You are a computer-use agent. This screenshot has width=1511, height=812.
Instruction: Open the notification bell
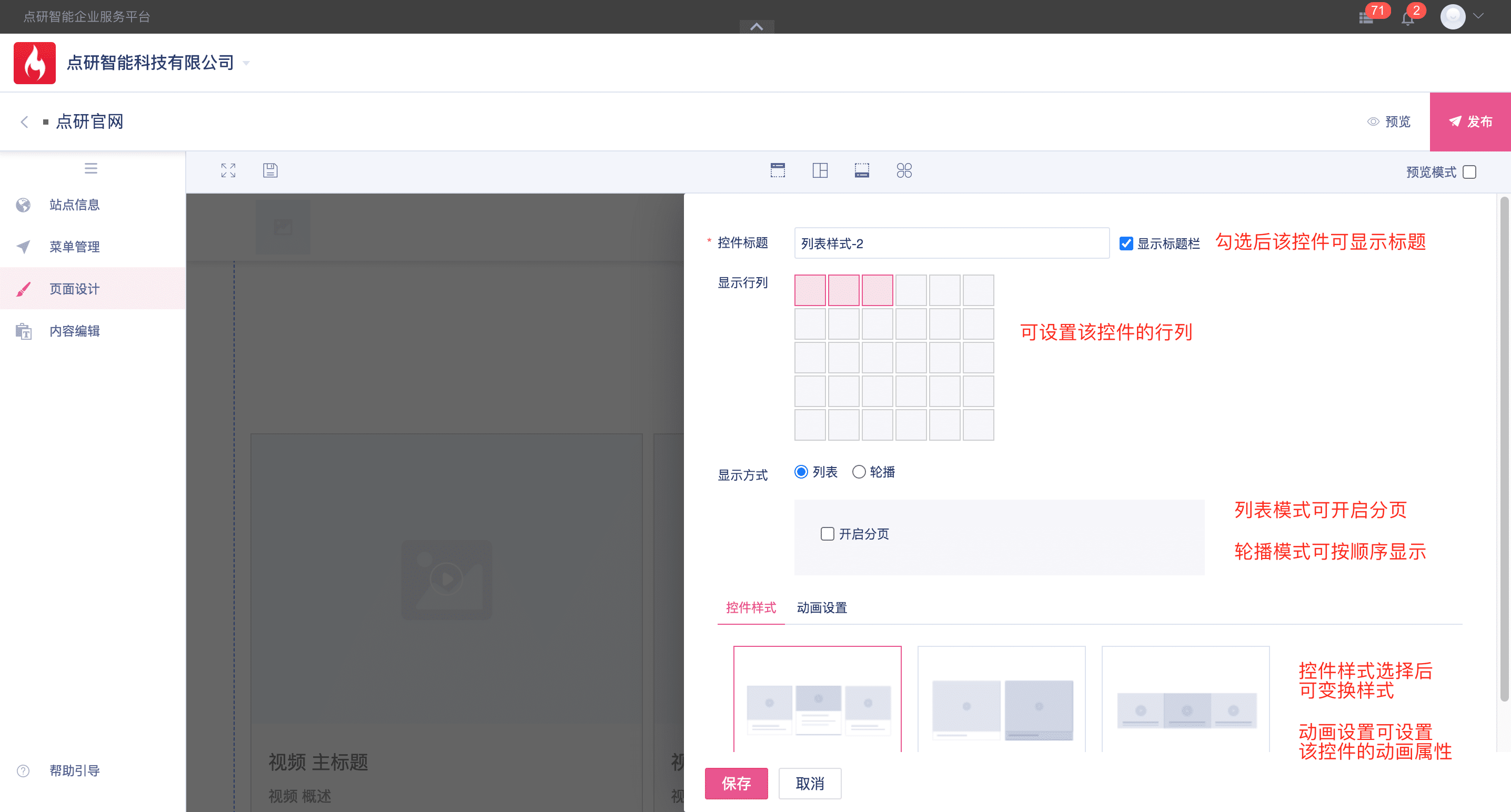(1407, 19)
